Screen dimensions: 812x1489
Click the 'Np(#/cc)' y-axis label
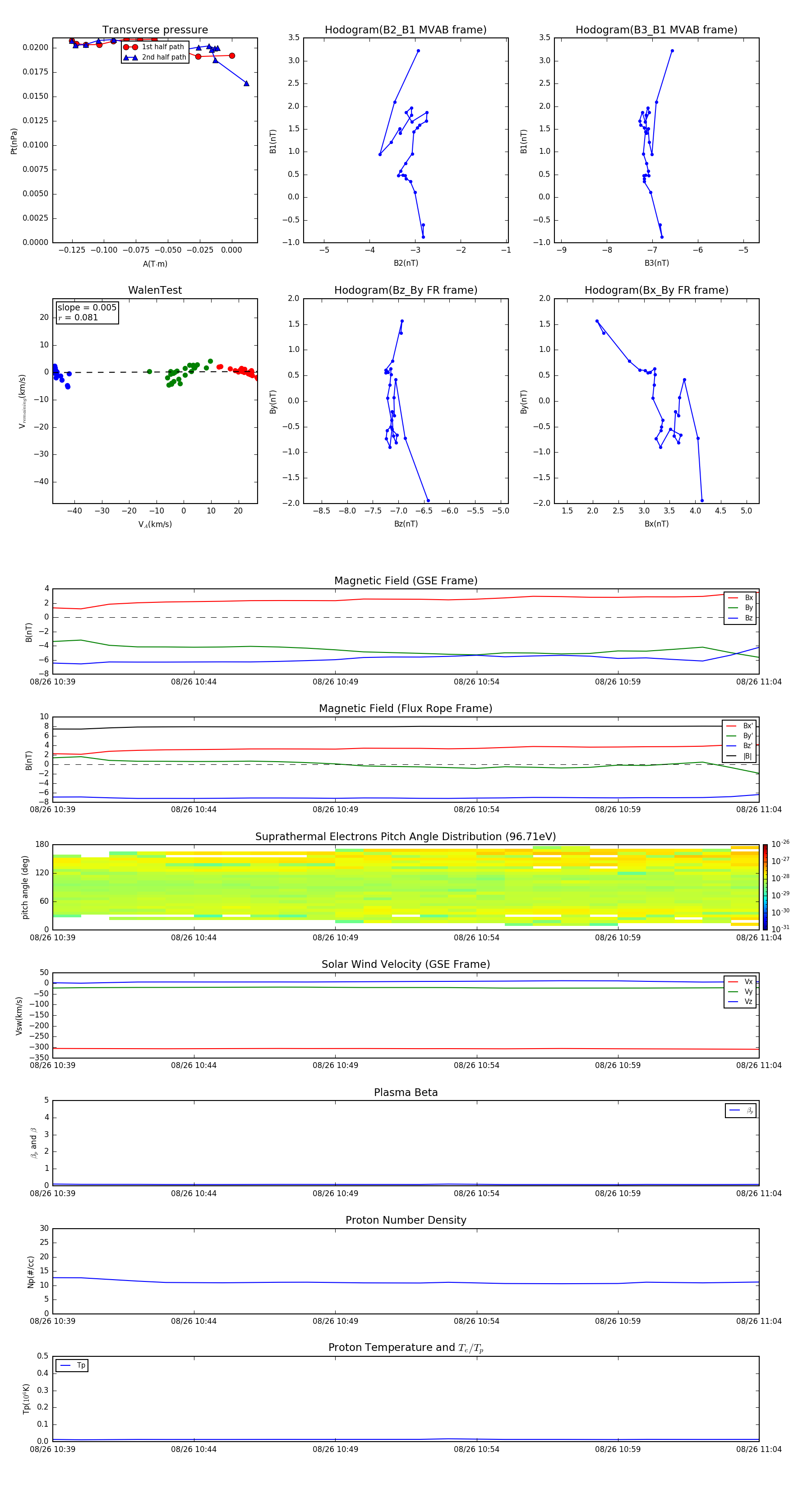(31, 1272)
